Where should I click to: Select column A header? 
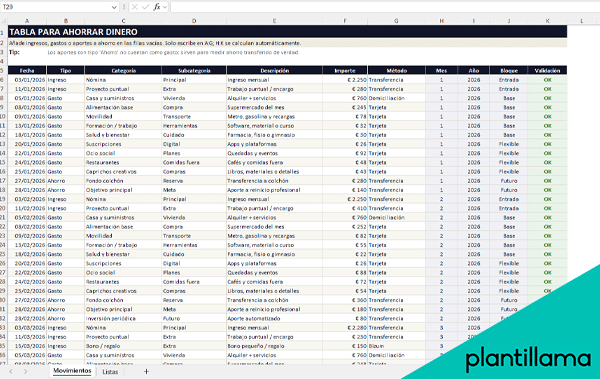(x=27, y=21)
